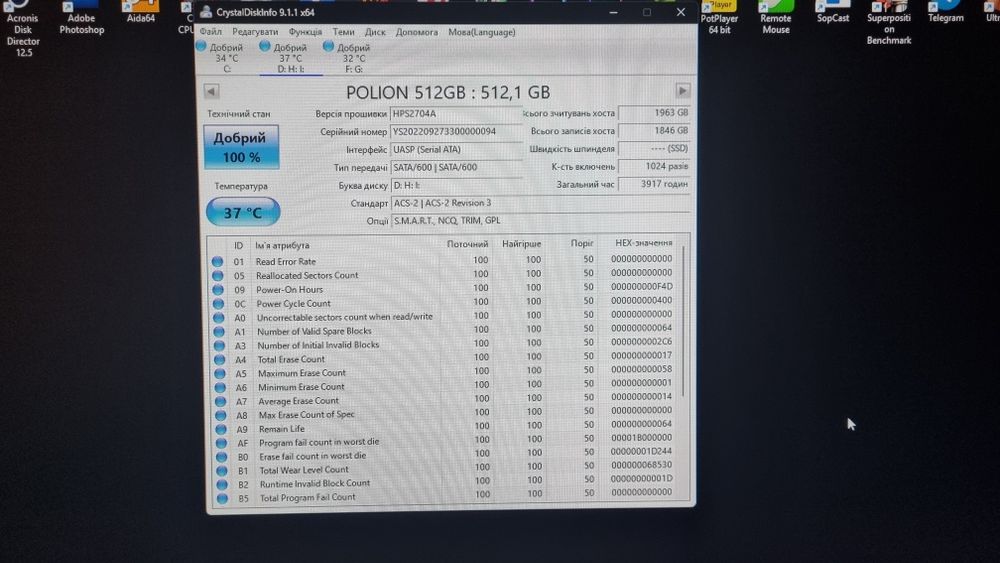Click the transfer mode field SATA/600
The width and height of the screenshot is (1000, 563).
click(x=456, y=167)
